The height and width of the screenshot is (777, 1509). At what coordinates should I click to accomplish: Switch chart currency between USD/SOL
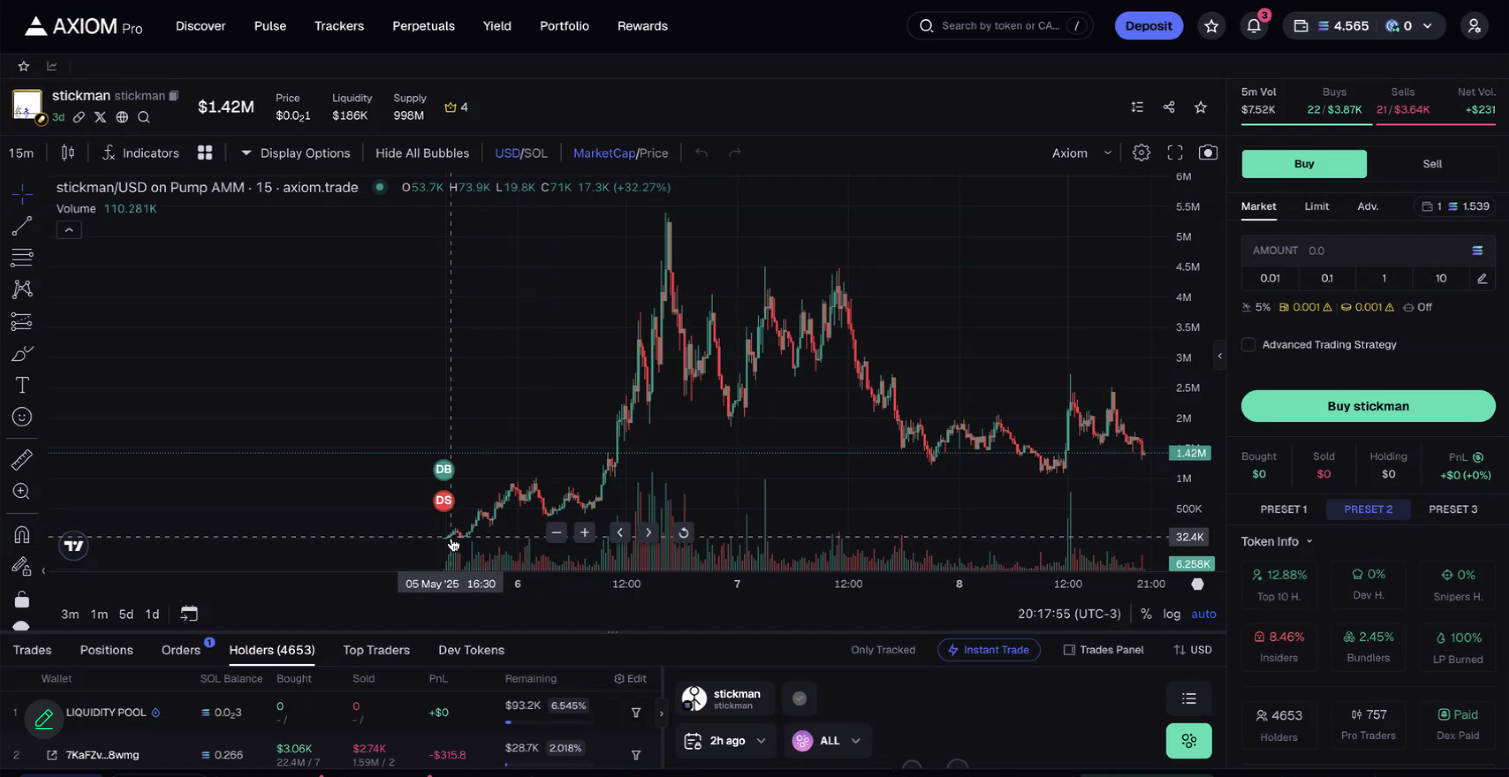(x=521, y=153)
